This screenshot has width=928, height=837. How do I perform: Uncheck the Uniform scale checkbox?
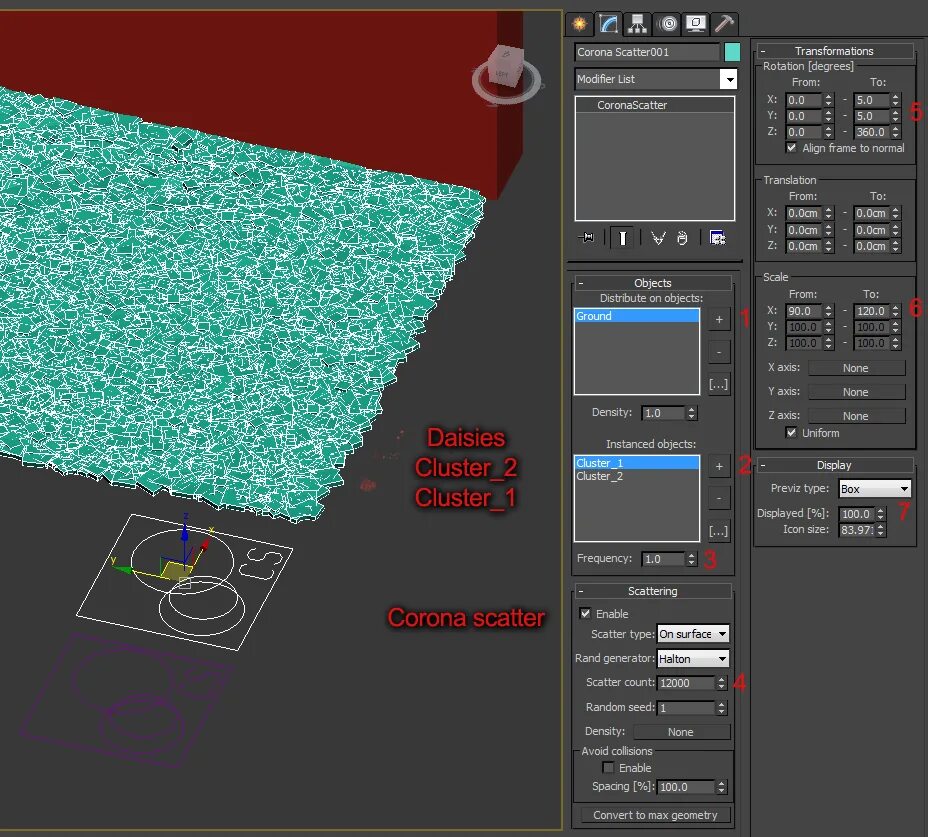[793, 432]
